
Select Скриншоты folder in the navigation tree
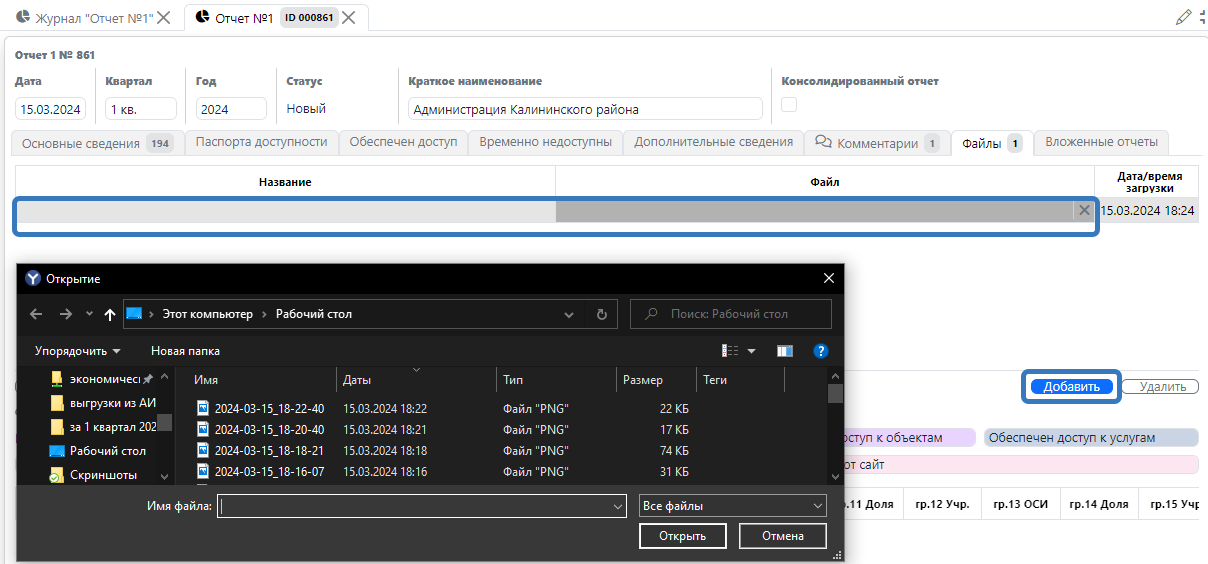coord(103,475)
